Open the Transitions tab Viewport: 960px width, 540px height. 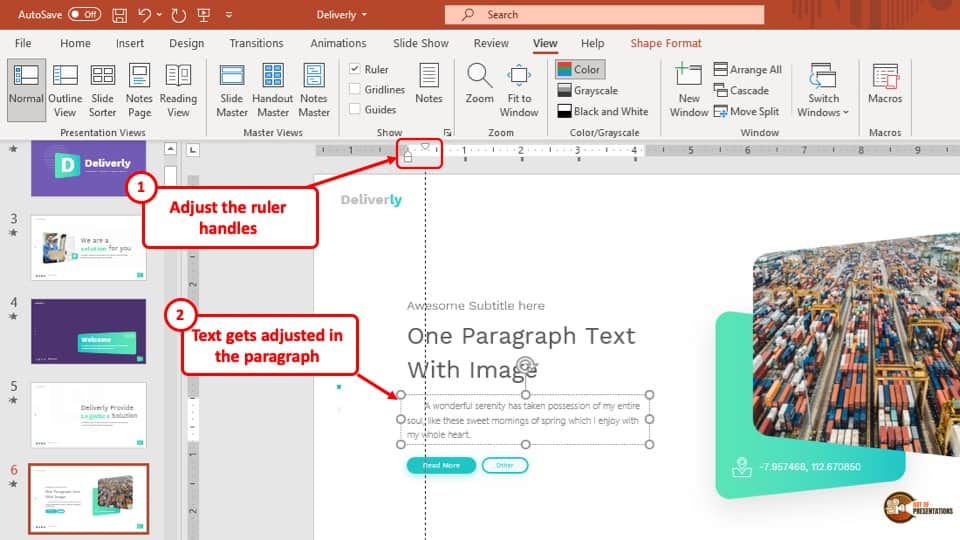point(256,43)
